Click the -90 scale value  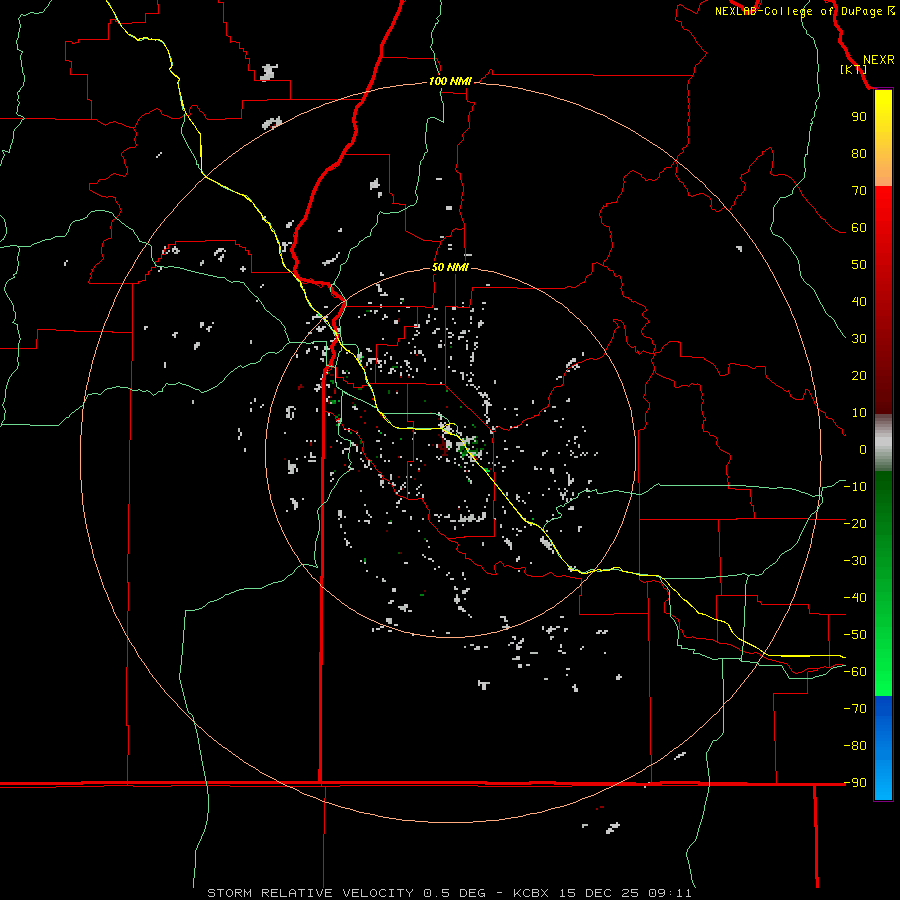855,783
